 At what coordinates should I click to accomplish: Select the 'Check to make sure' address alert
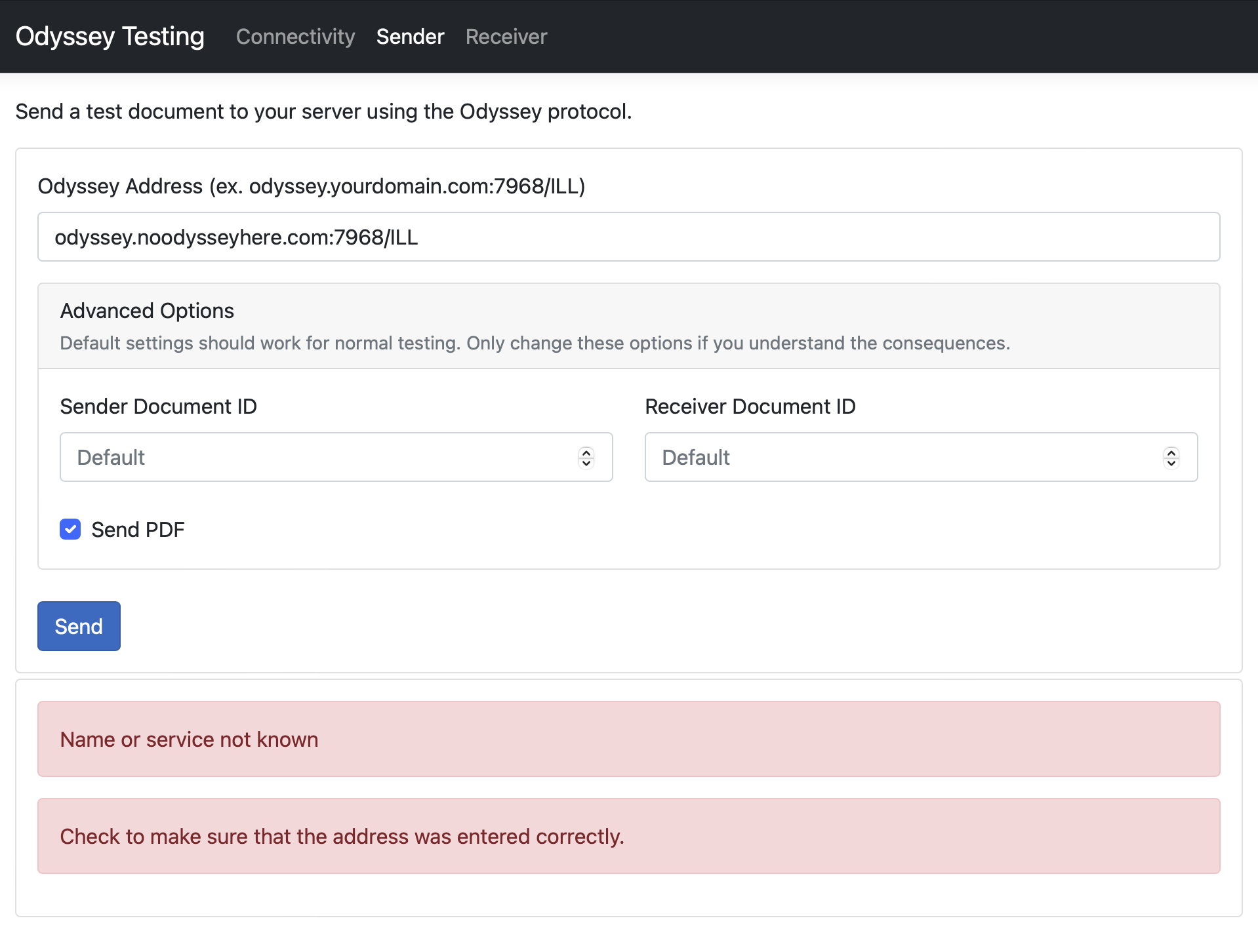coord(628,836)
